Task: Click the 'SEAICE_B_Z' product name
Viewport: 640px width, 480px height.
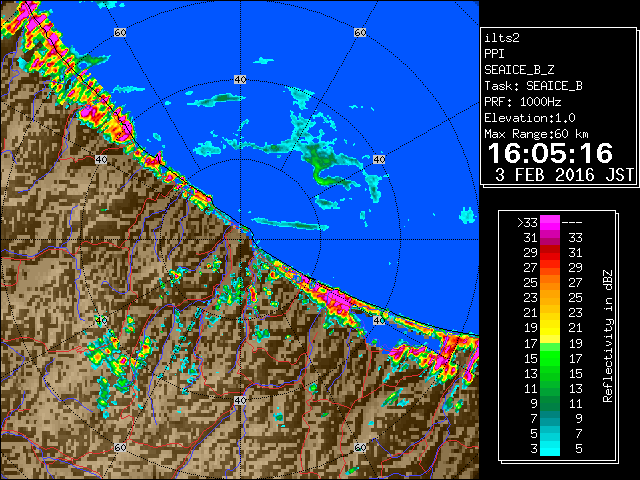Action: (519, 70)
